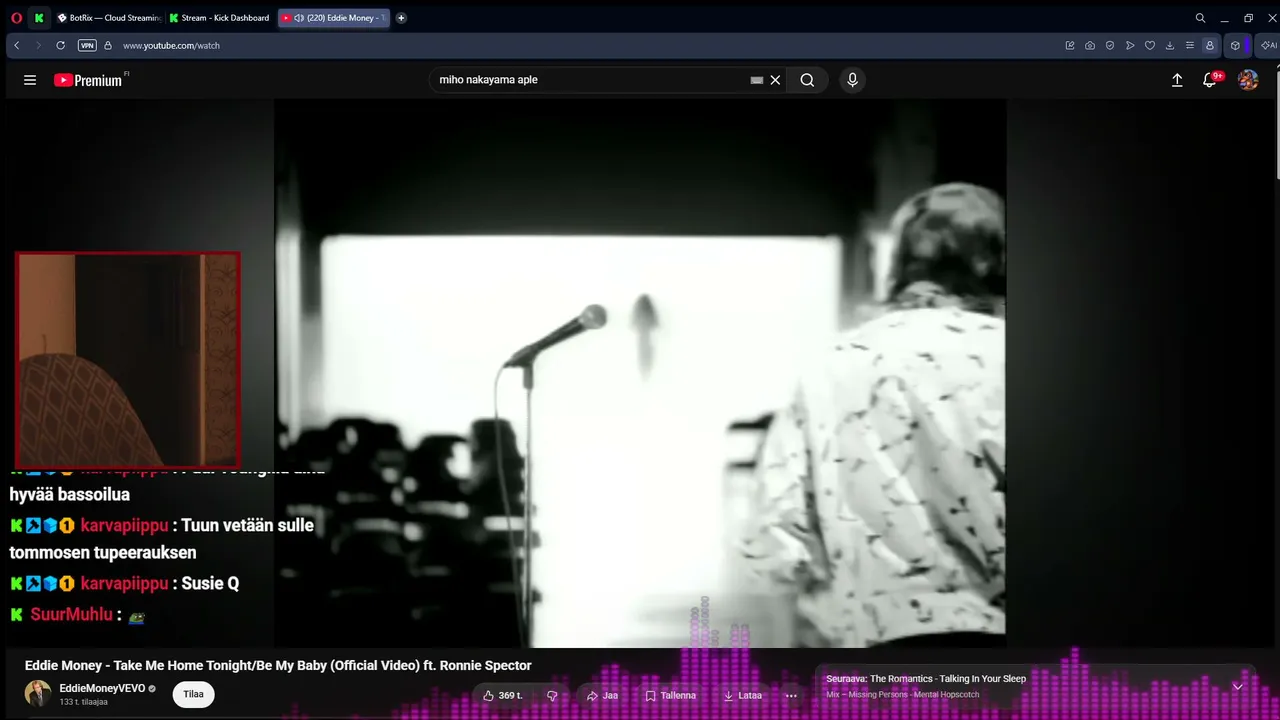The height and width of the screenshot is (720, 1280).
Task: Open the privacy shield settings
Action: point(1110,45)
